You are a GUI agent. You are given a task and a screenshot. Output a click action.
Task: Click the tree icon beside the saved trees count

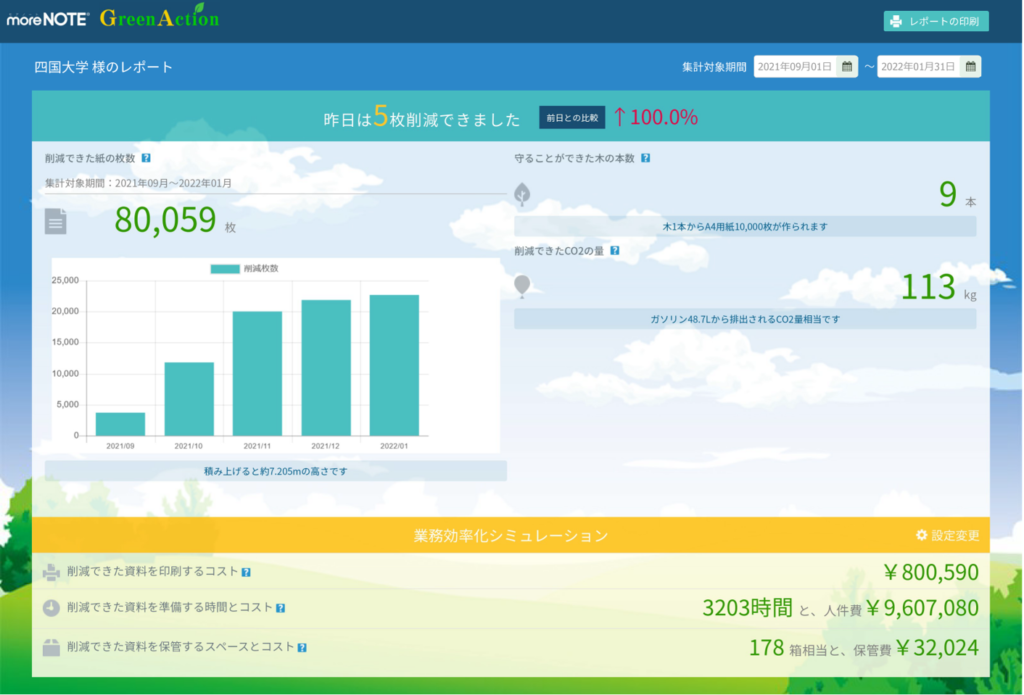point(522,193)
